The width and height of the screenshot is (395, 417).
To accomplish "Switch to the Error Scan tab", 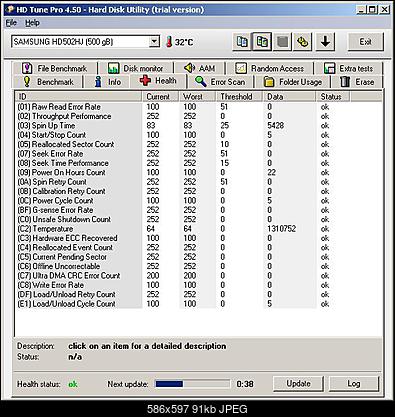I will pyautogui.click(x=220, y=82).
